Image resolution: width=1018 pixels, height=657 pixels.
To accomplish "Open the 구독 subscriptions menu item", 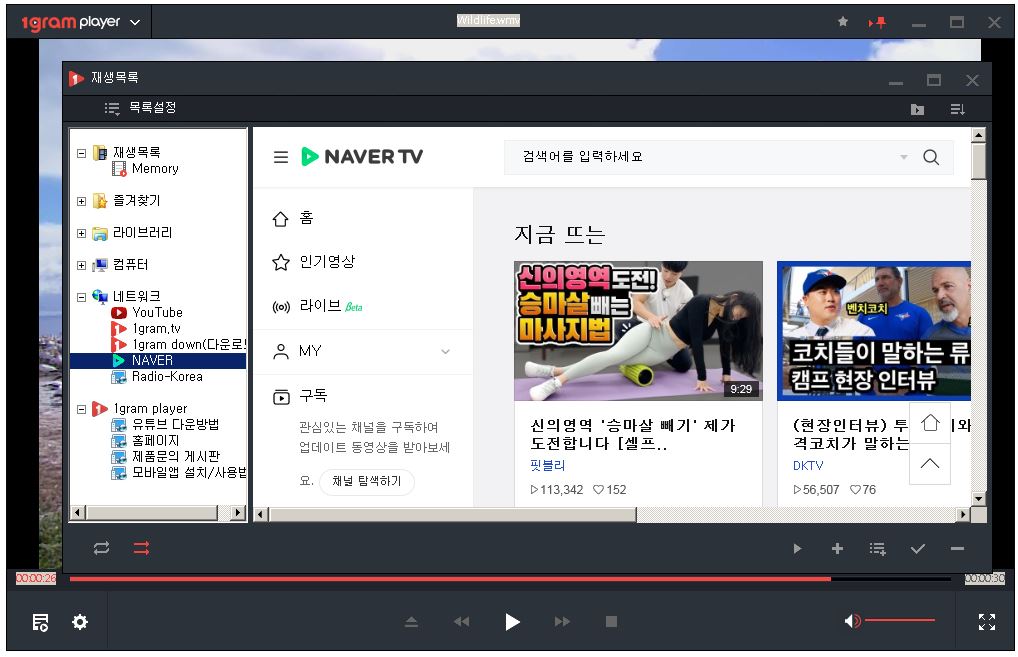I will pos(299,396).
